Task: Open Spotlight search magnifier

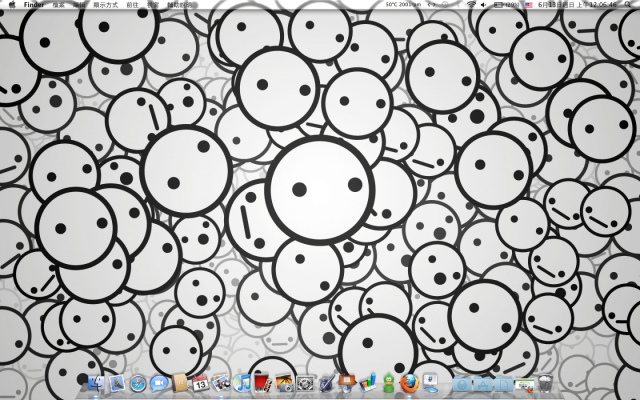Action: pos(628,4)
